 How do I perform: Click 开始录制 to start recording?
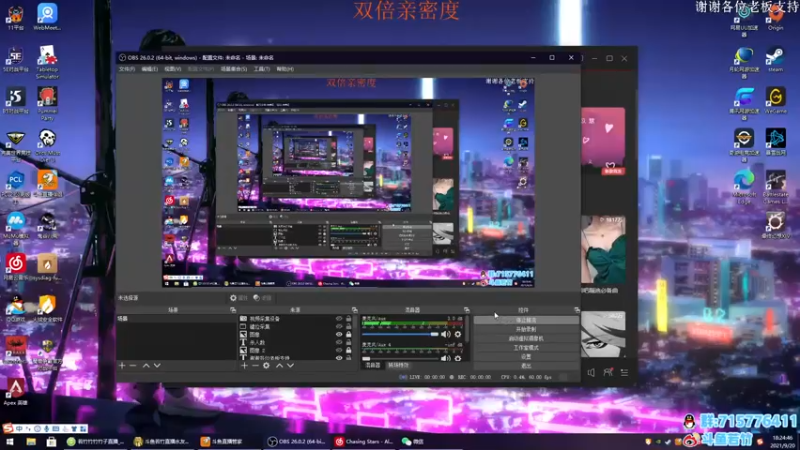(x=526, y=329)
